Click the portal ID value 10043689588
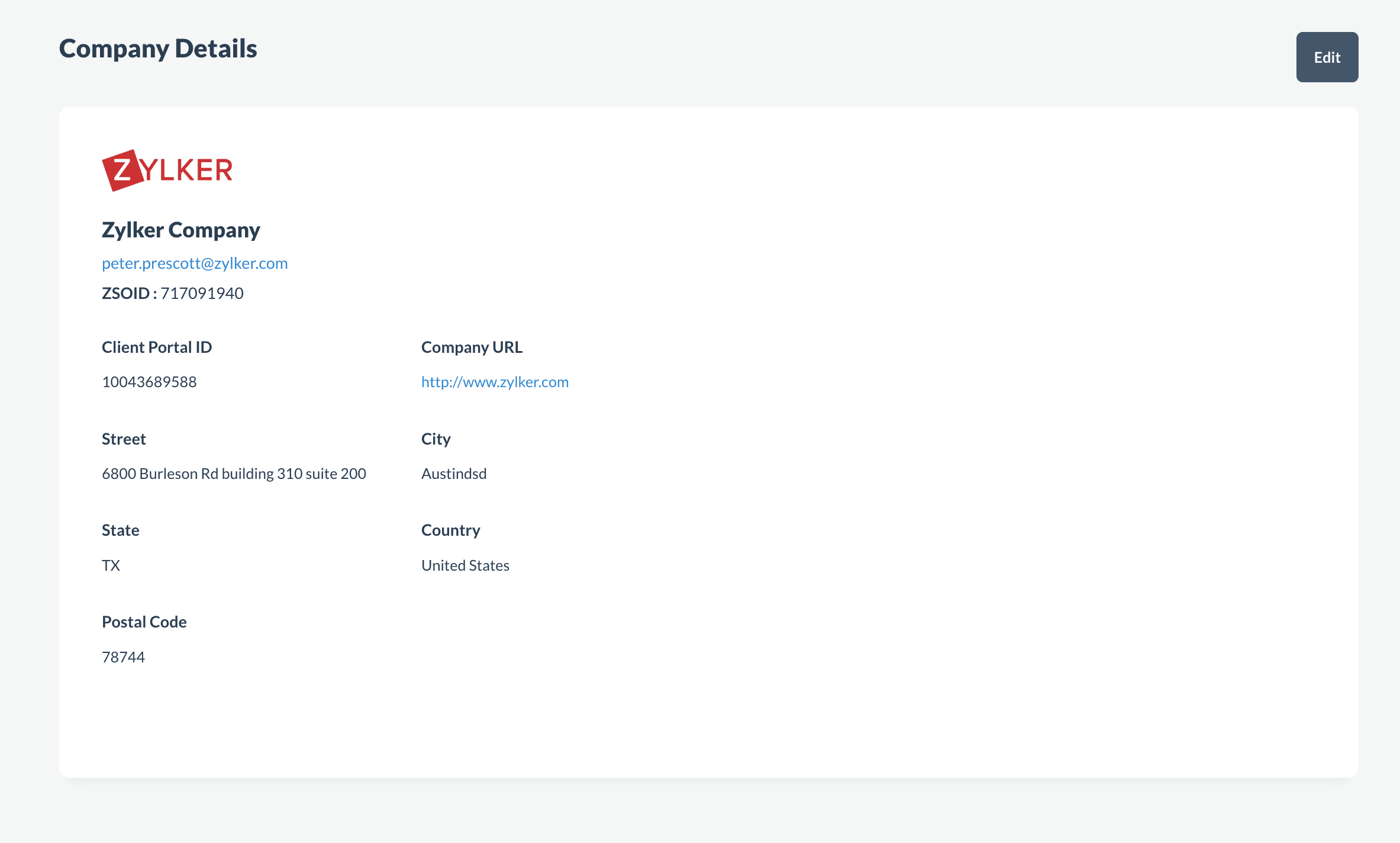This screenshot has height=843, width=1400. [x=149, y=382]
